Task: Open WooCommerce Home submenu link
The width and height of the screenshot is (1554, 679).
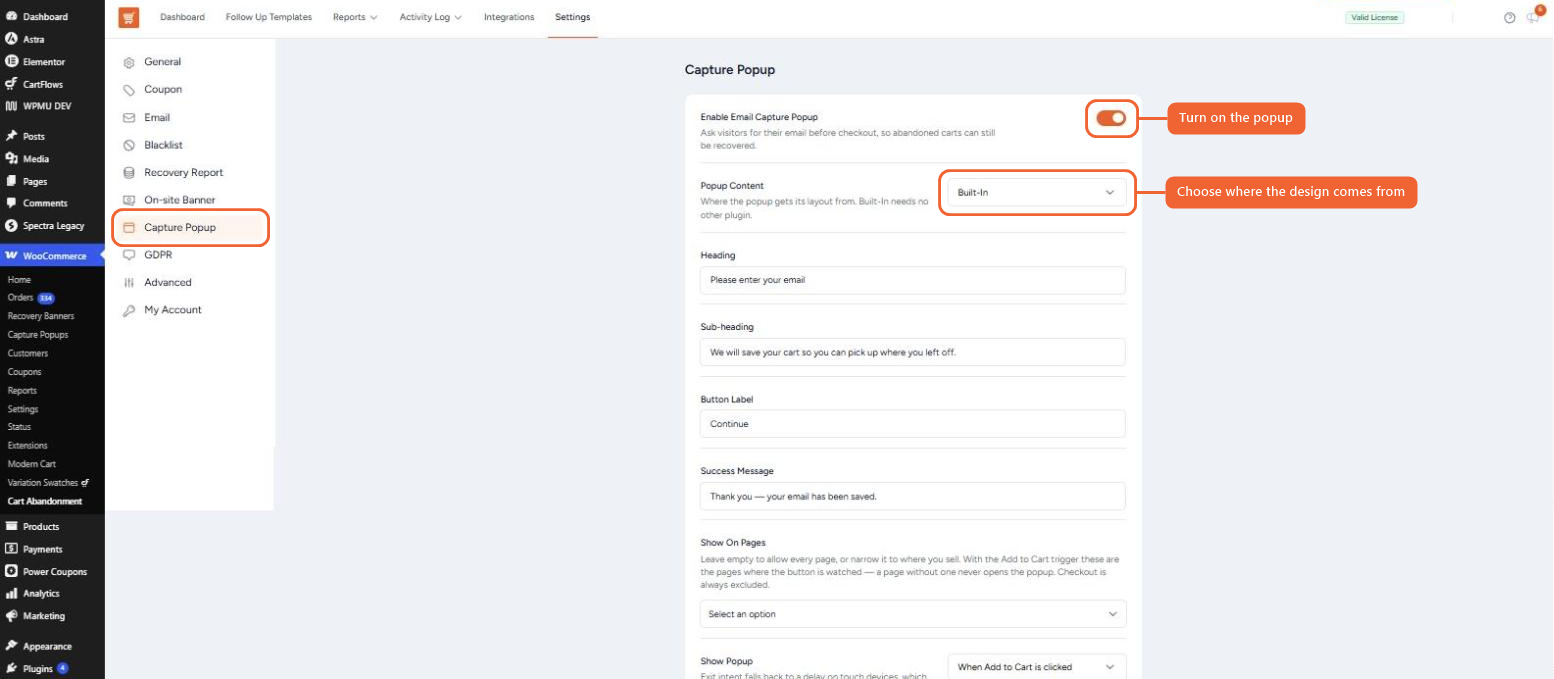Action: 19,280
